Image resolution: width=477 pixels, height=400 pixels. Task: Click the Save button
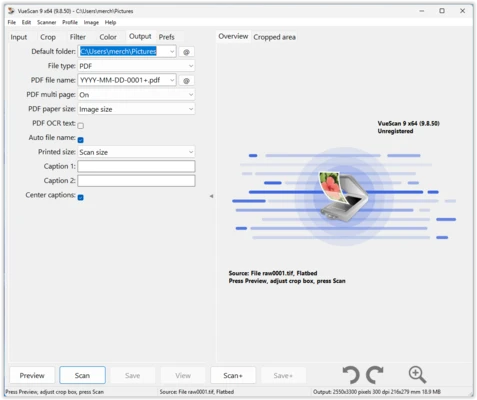[x=132, y=375]
